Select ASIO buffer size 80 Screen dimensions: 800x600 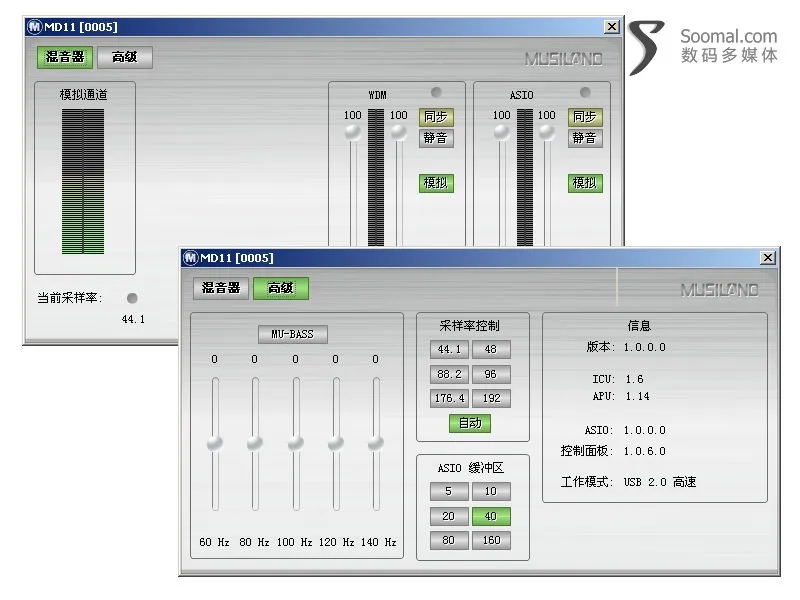tap(449, 540)
